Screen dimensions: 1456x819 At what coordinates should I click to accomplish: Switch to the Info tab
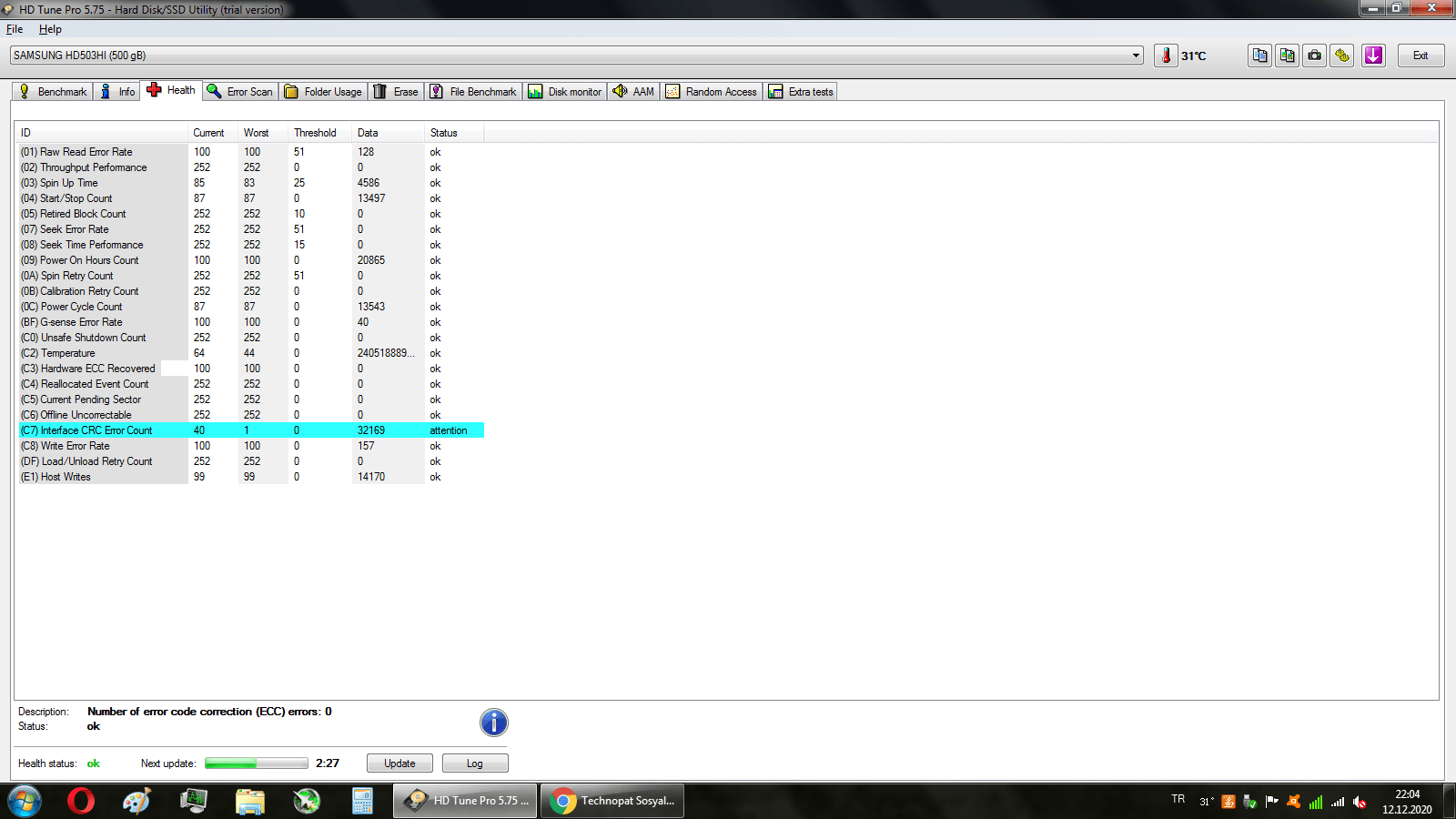[x=117, y=92]
